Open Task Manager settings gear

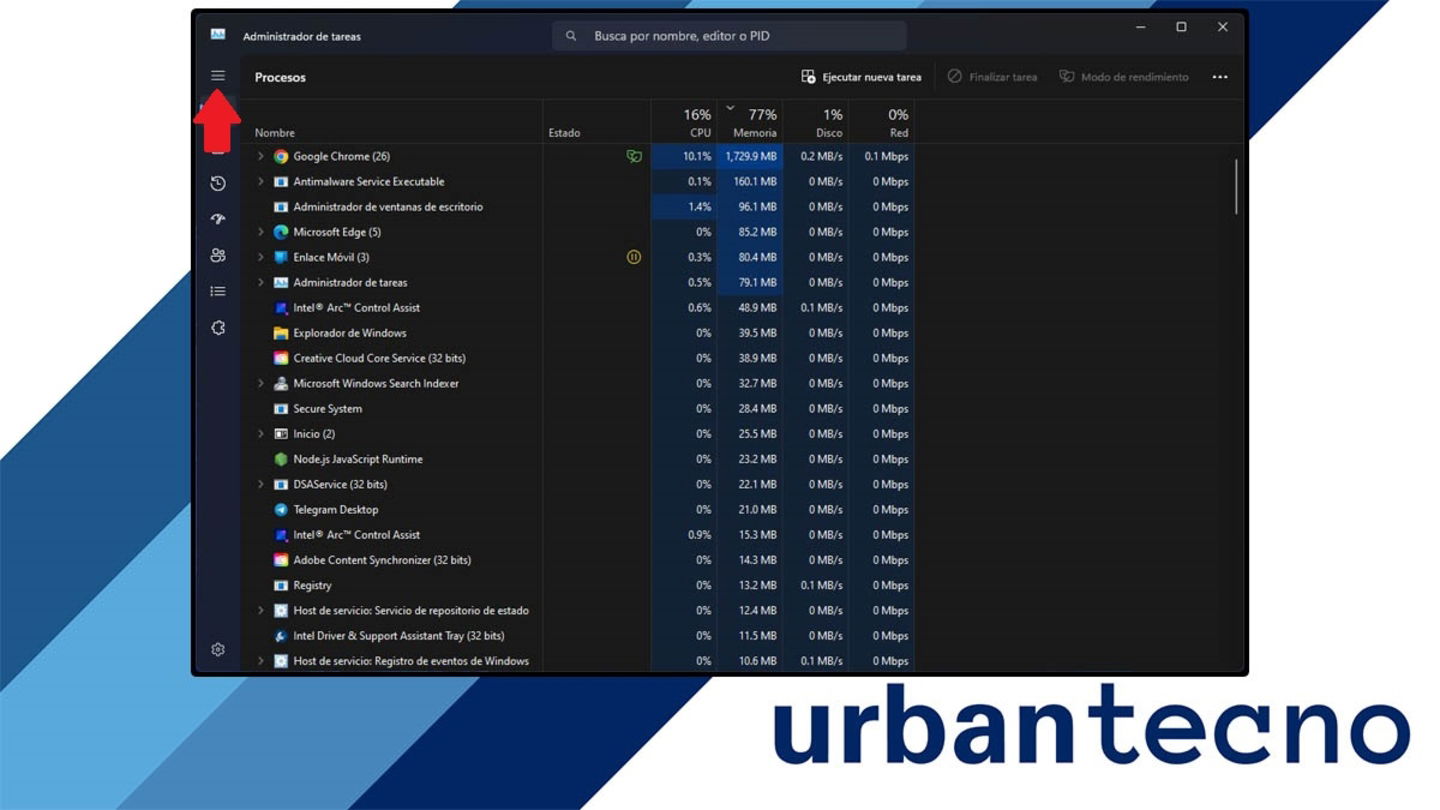click(218, 650)
